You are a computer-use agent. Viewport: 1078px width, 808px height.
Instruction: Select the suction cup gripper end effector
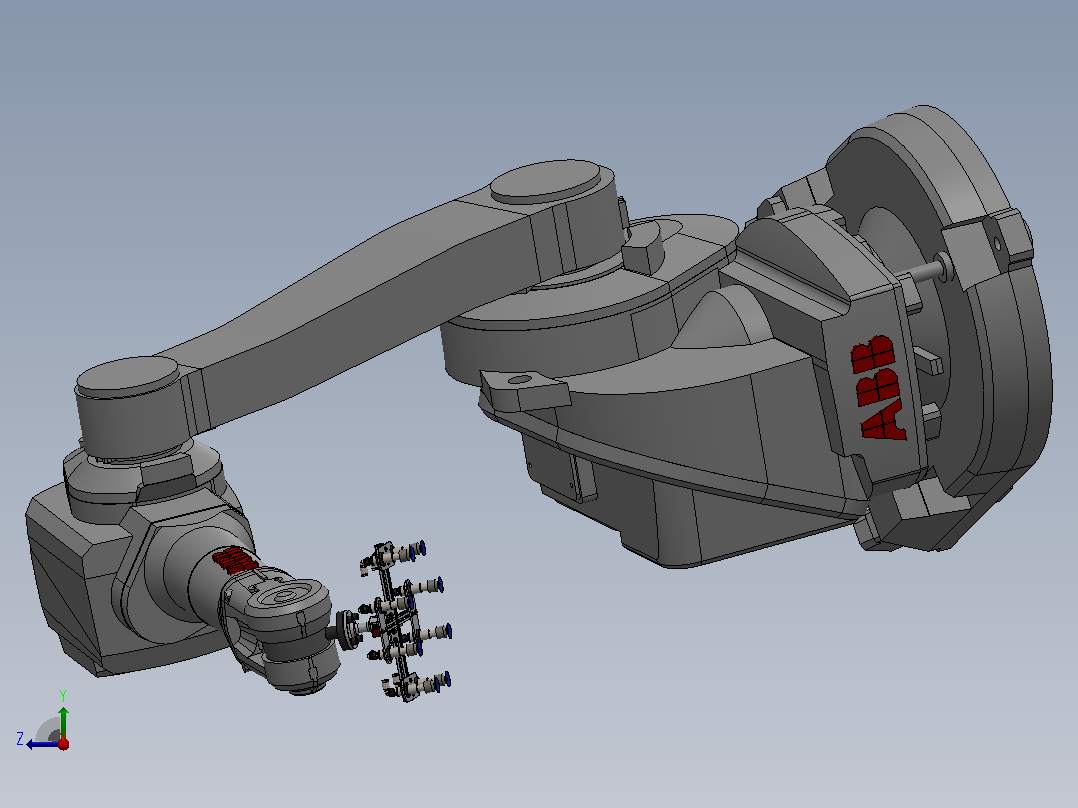coord(395,621)
